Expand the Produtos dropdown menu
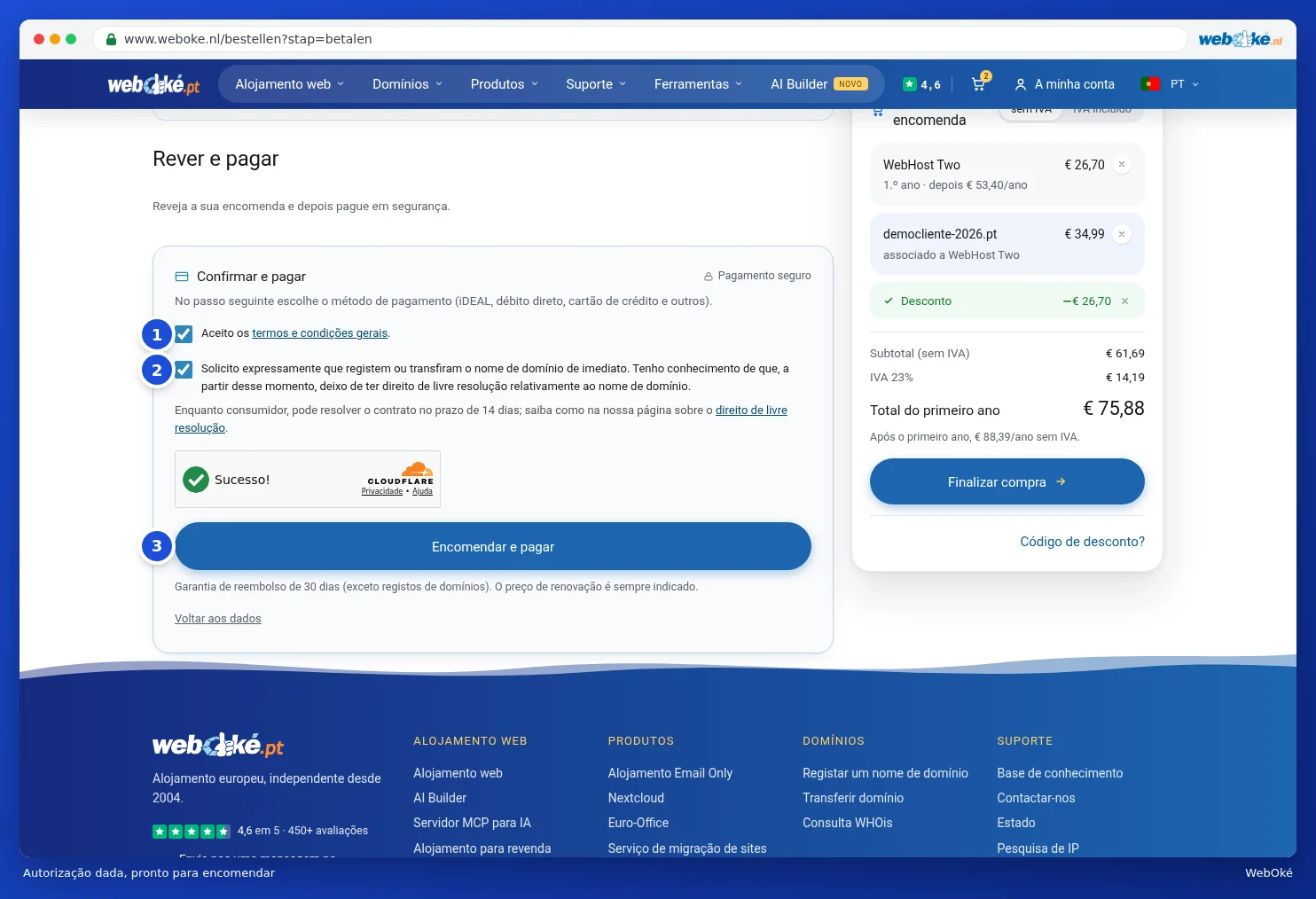Image resolution: width=1316 pixels, height=899 pixels. click(504, 84)
